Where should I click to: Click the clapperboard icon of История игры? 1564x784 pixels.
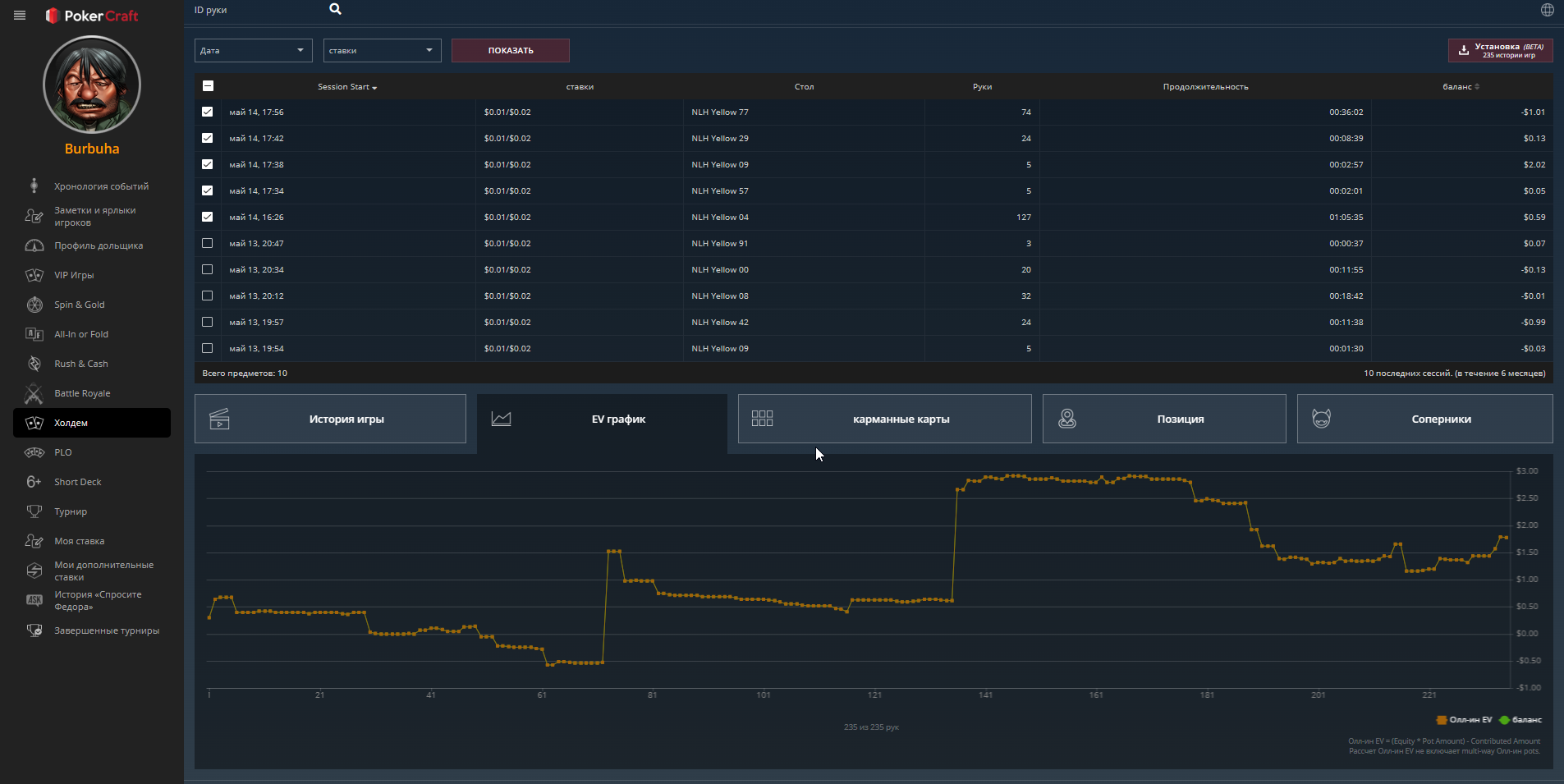point(219,419)
